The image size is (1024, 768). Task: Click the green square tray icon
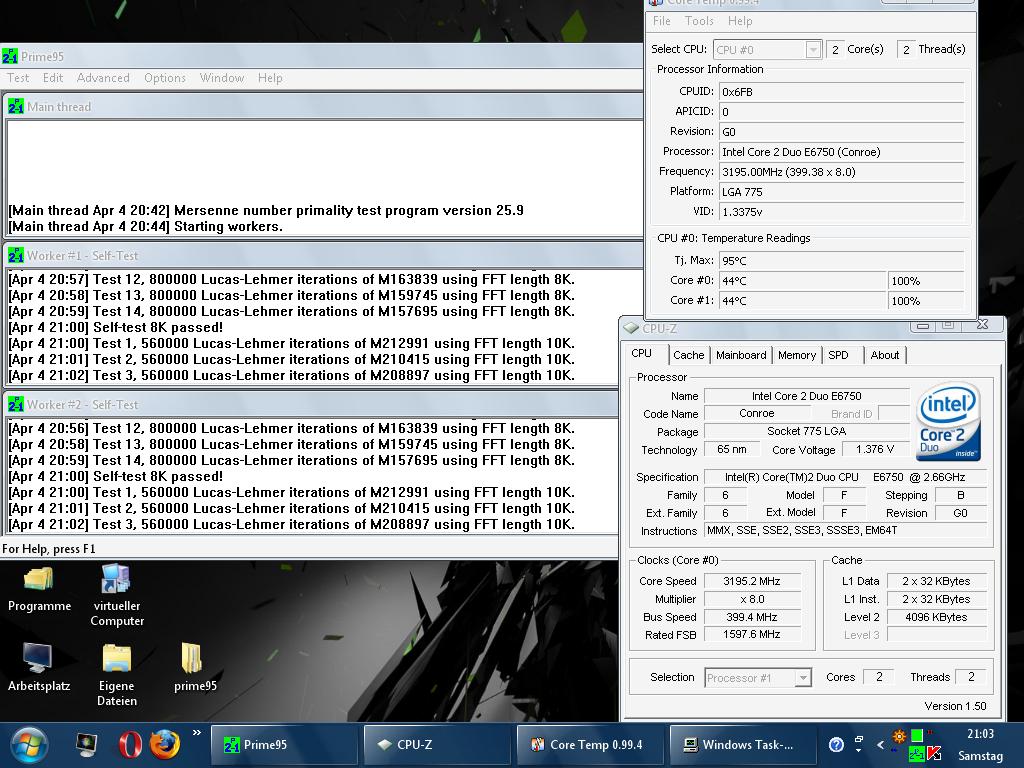point(917,736)
